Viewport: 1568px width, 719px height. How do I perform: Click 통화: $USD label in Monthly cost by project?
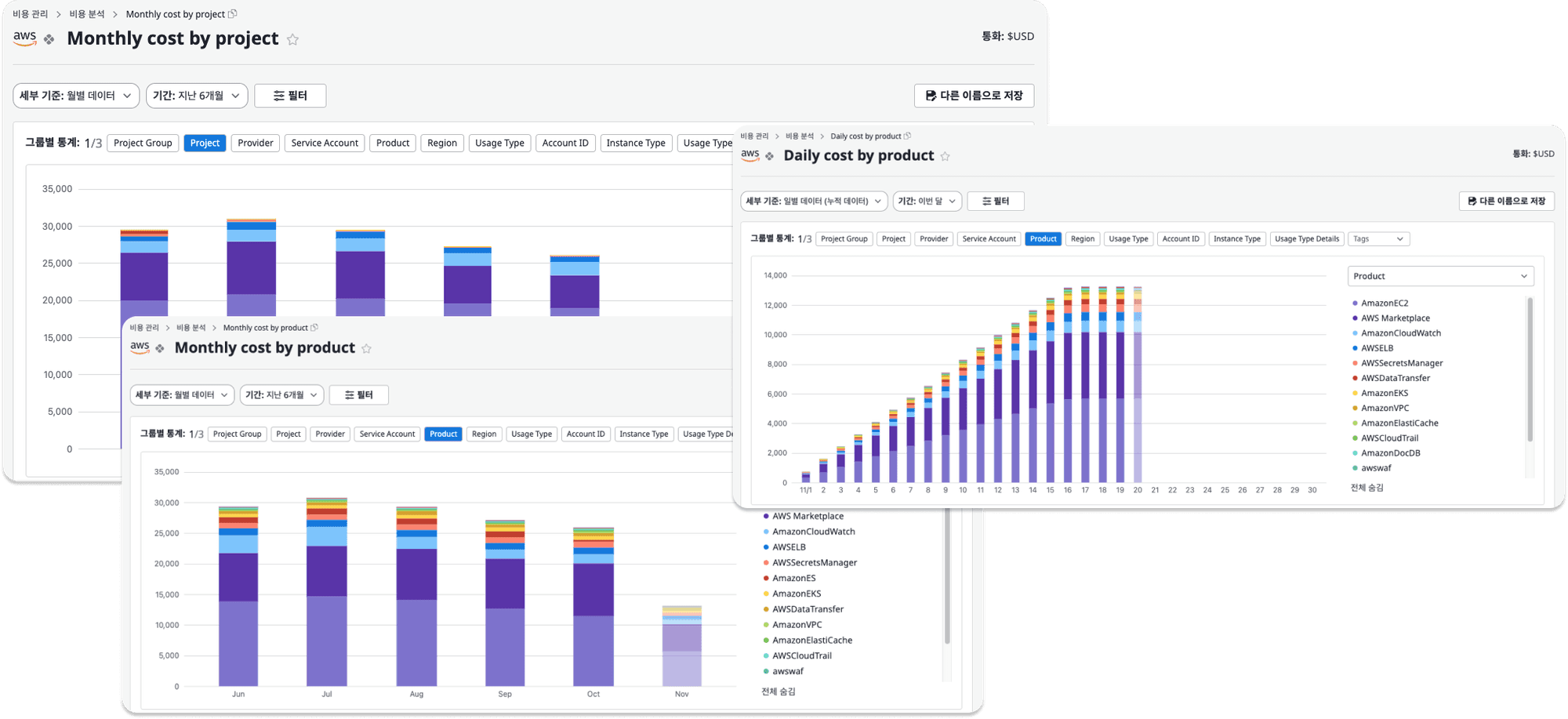tap(1007, 36)
